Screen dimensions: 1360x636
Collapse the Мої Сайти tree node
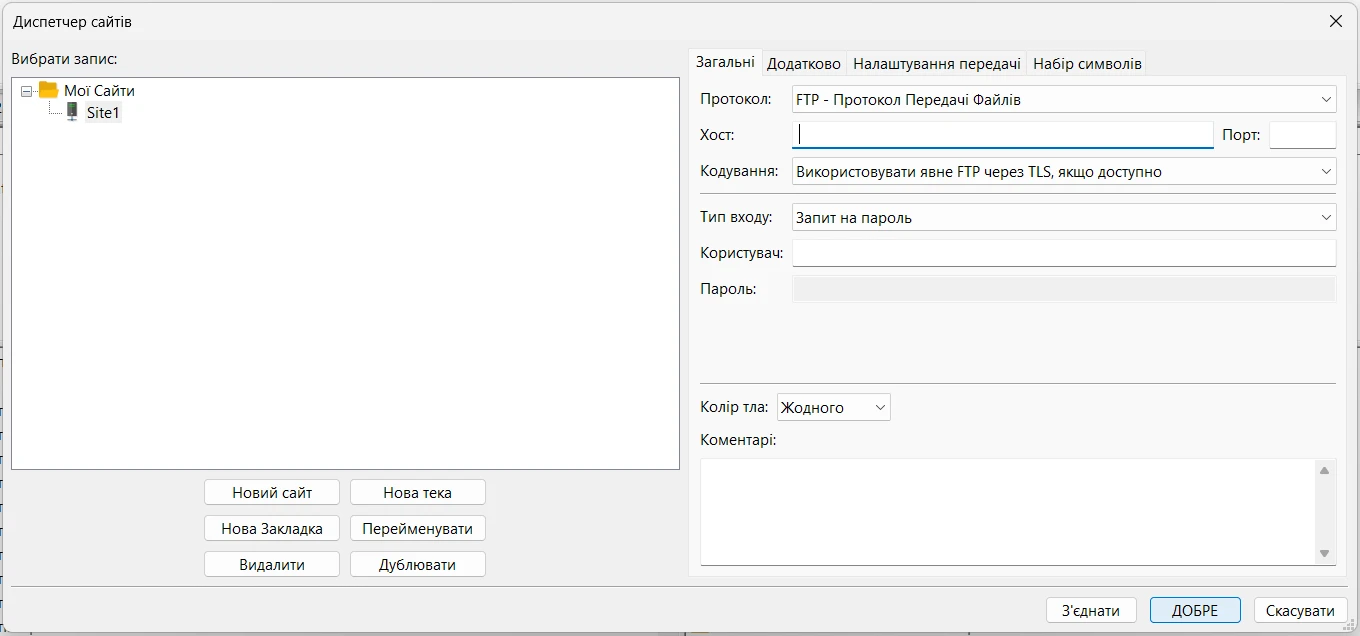pos(27,91)
